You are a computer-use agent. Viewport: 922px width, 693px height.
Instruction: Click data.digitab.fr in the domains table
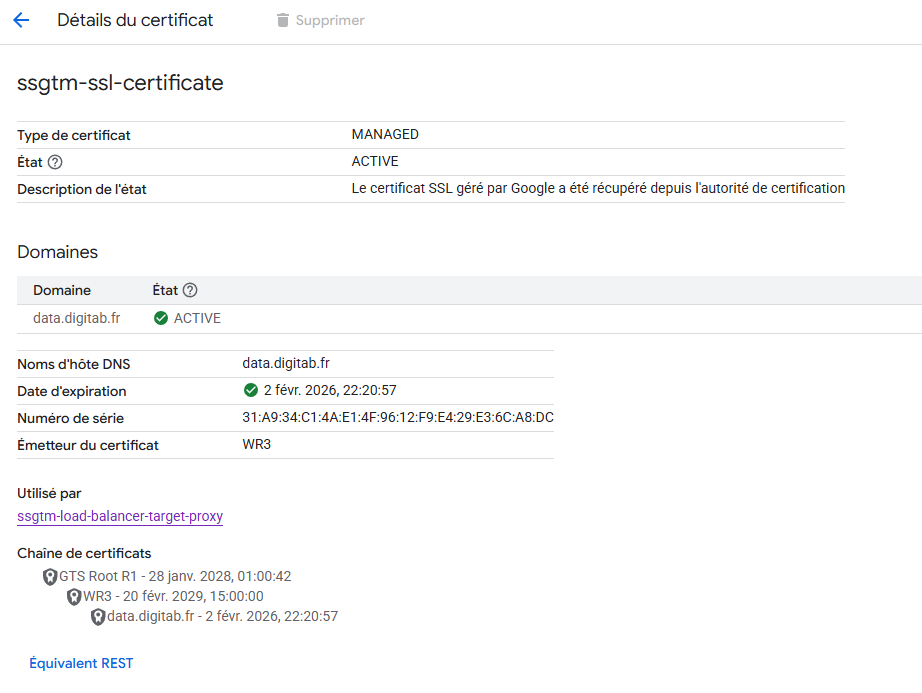(x=76, y=318)
